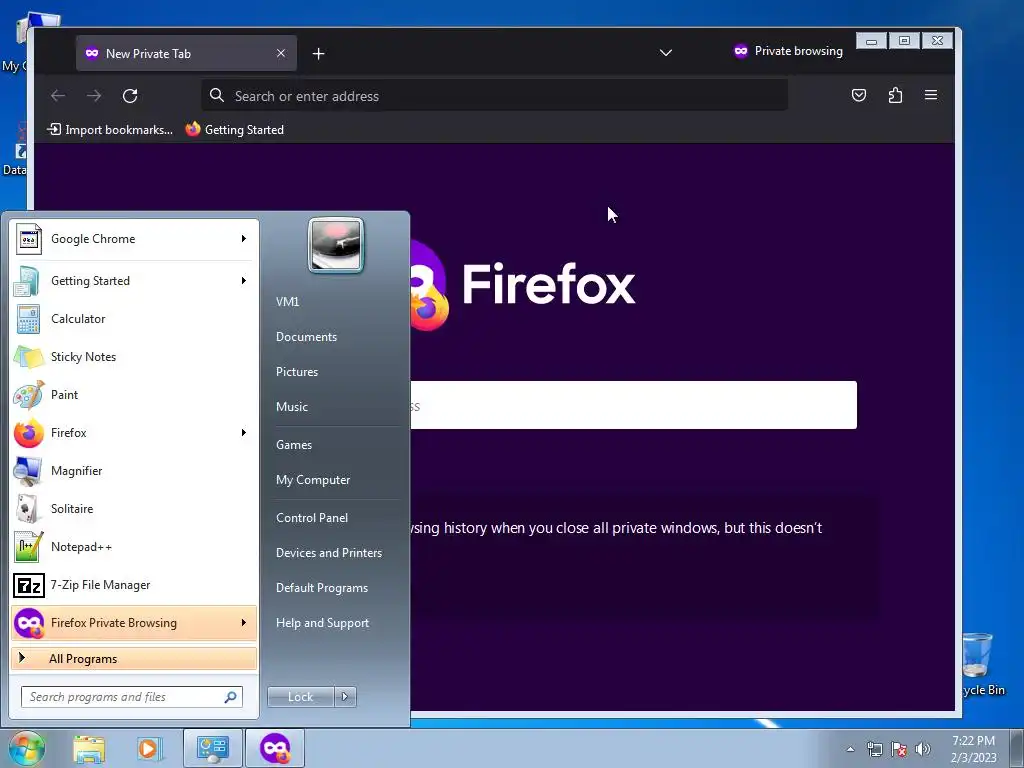Open Default Programs
The height and width of the screenshot is (768, 1024).
322,588
